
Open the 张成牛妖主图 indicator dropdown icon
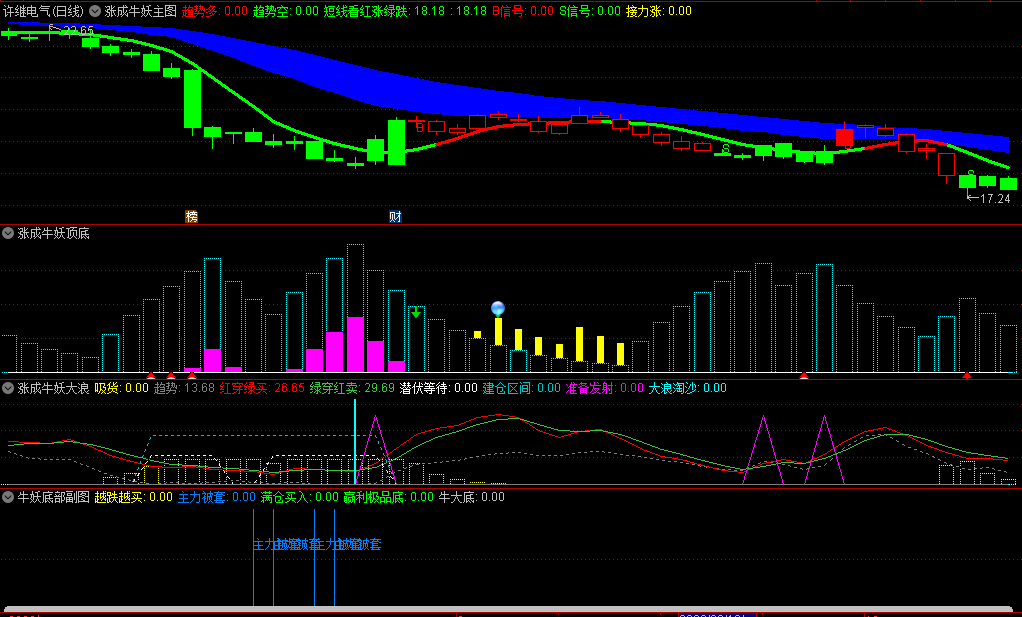tap(95, 11)
